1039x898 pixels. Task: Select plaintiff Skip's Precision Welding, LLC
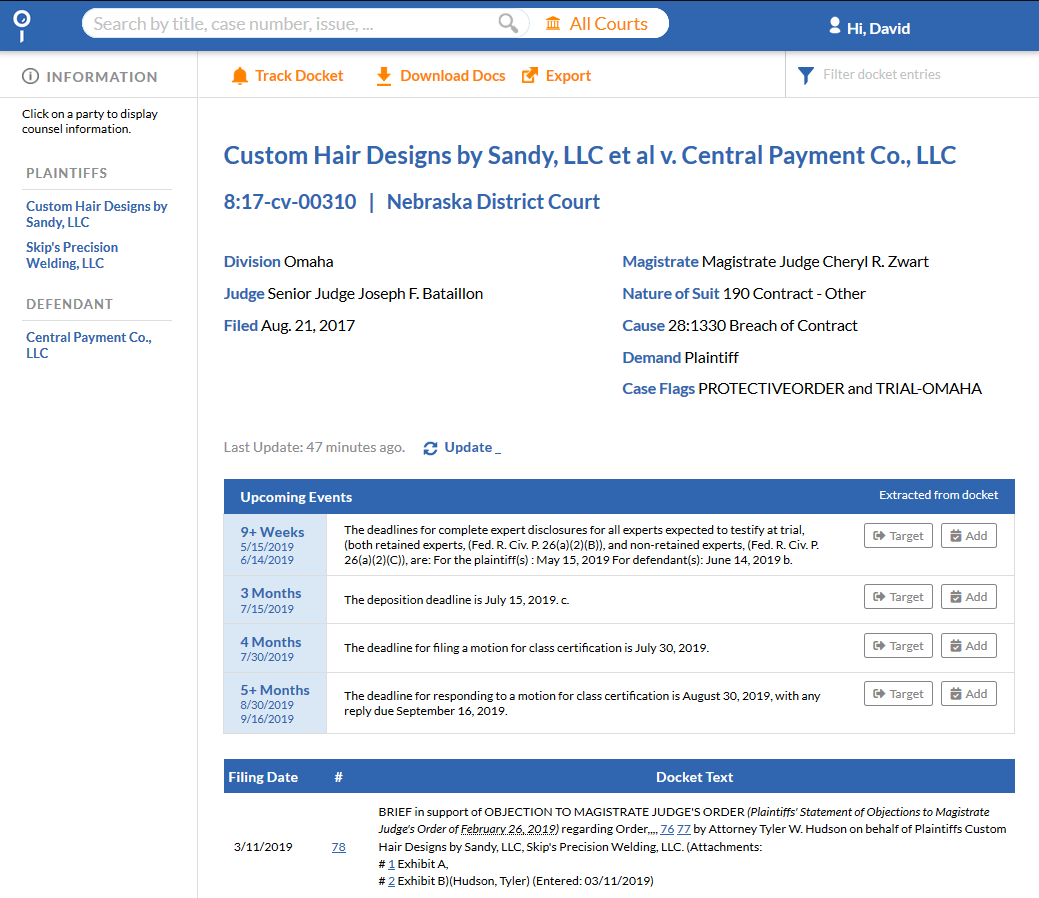[72, 255]
